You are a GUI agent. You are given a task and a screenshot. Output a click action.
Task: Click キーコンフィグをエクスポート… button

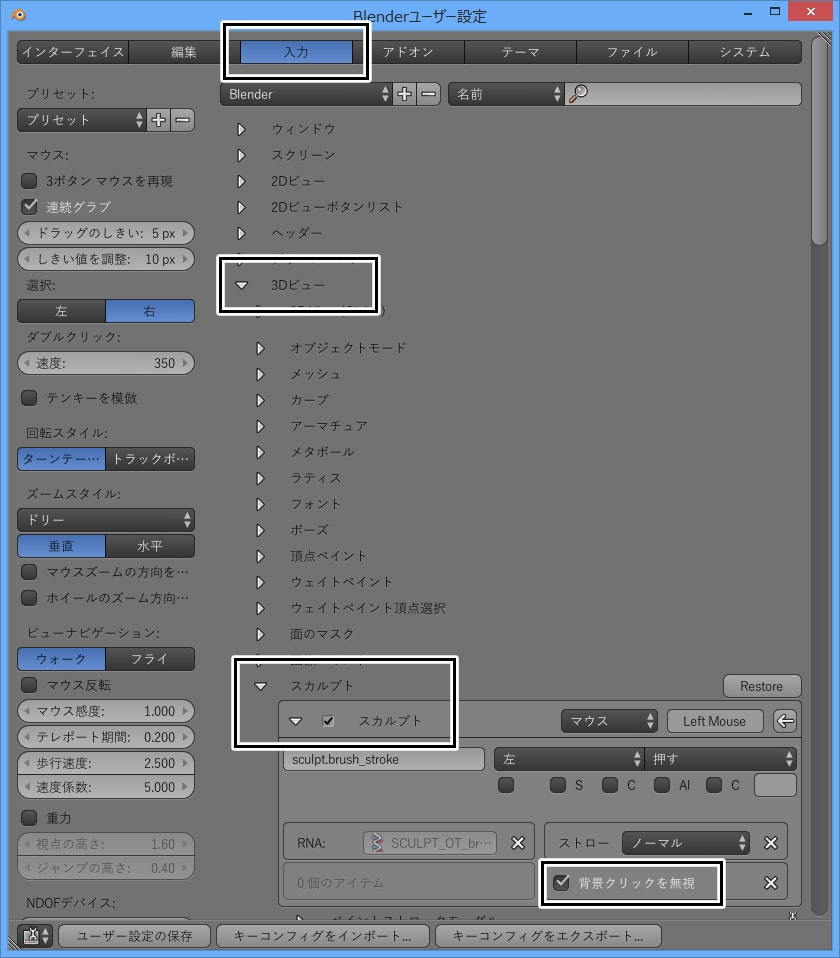click(x=548, y=935)
